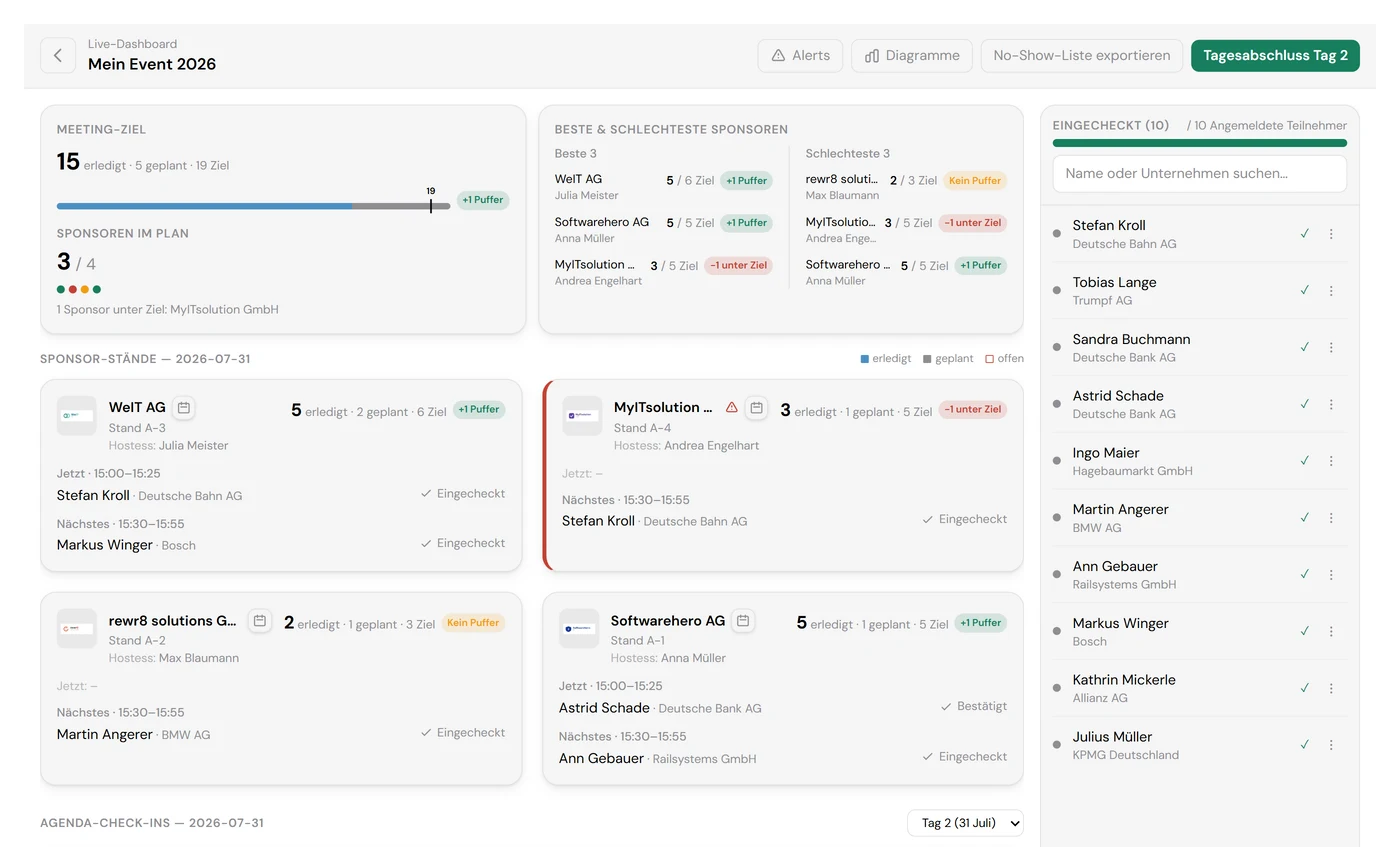Viewport: 1400px width, 847px height.
Task: Open the Tag 2 (31 Juli) day dropdown
Action: coord(965,823)
